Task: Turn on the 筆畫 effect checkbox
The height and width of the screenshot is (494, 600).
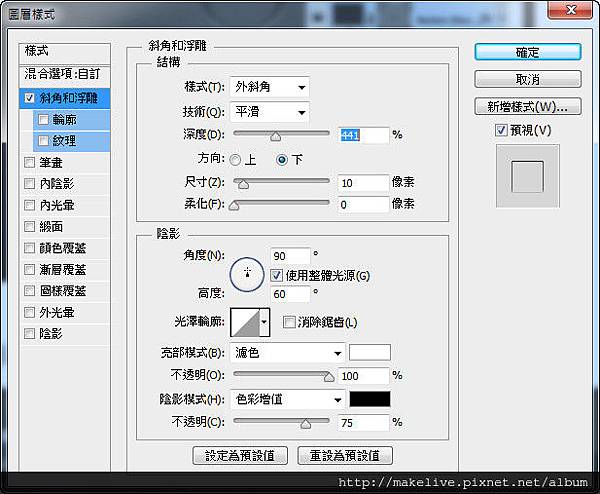Action: pos(29,163)
